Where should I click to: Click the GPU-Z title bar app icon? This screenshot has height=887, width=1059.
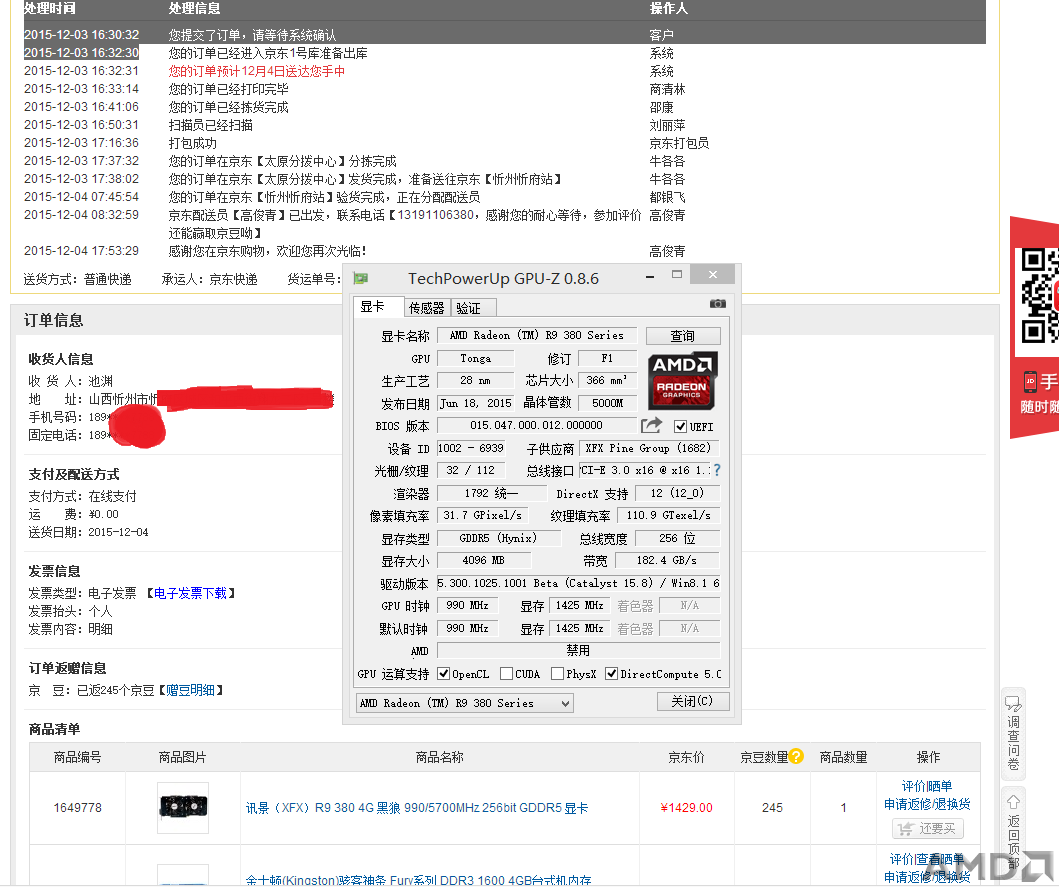(361, 278)
